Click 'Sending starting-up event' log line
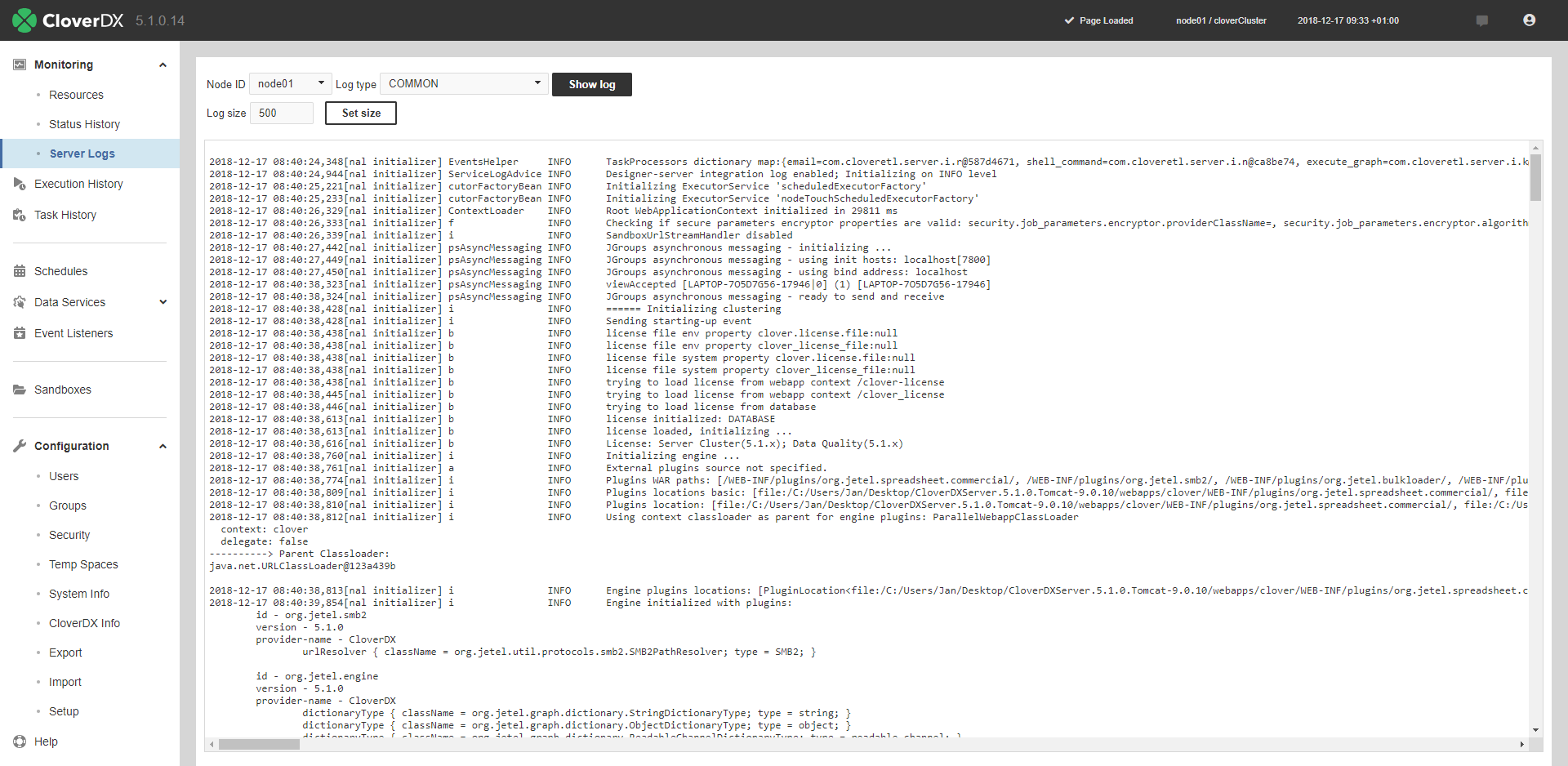1568x766 pixels. pos(679,321)
